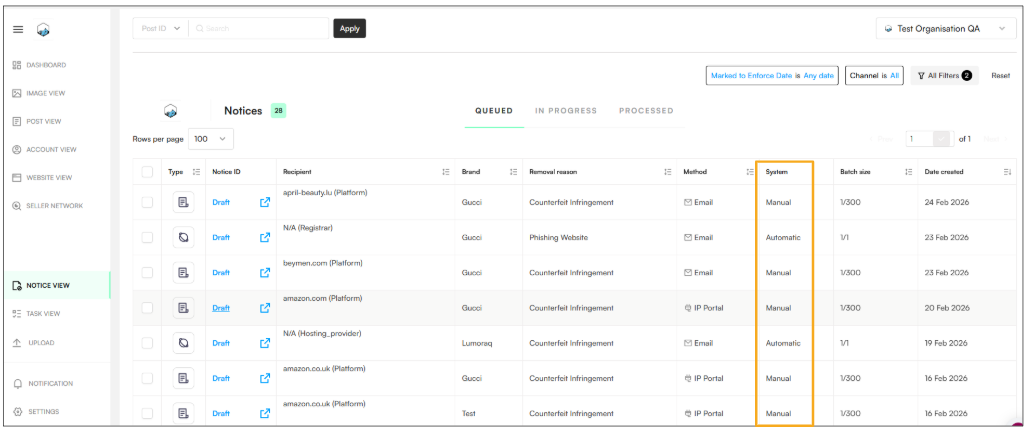Check the beymen.com row checkbox

pyautogui.click(x=147, y=272)
